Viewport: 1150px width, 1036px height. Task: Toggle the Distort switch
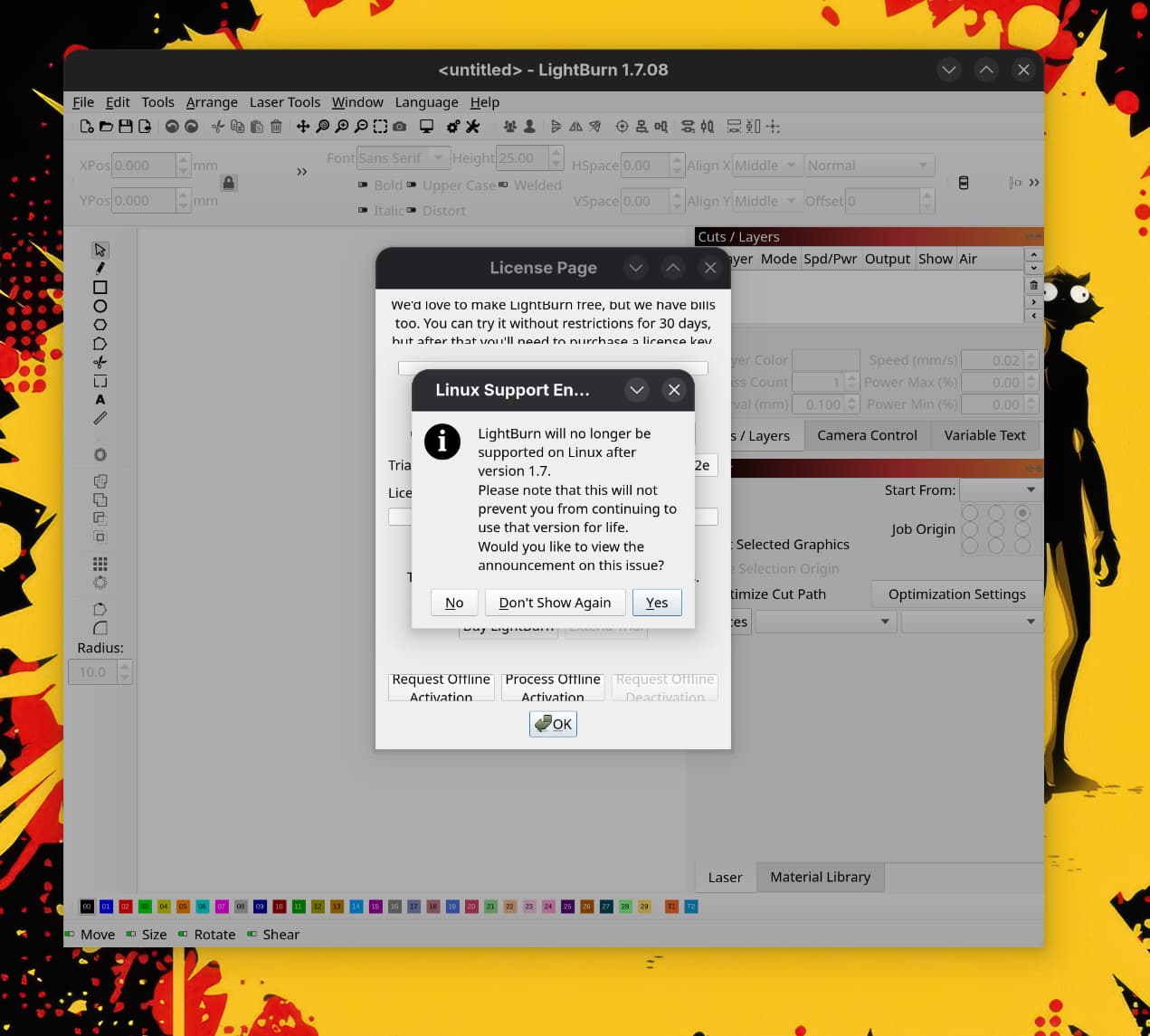[412, 210]
